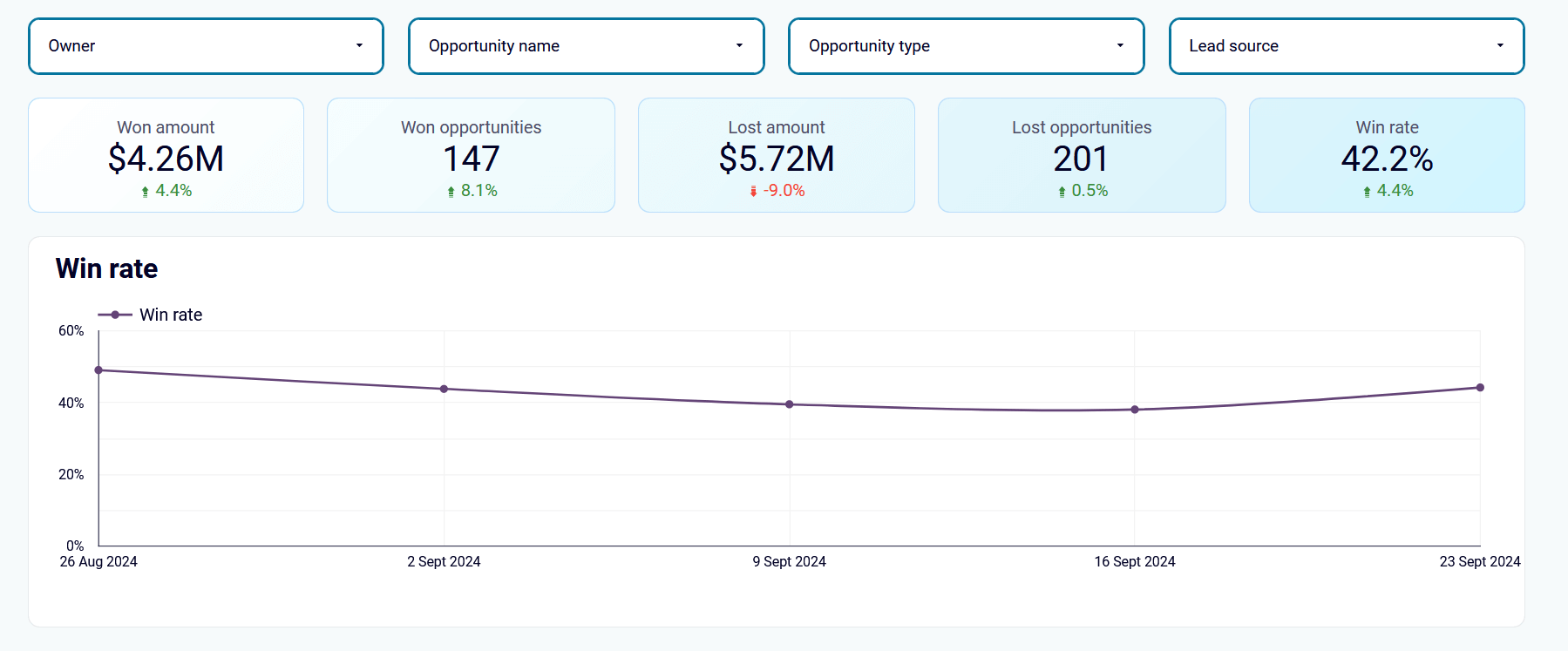Viewport: 1568px width, 651px height.
Task: Select the Won amount $4.26M scorecard
Action: coord(166,155)
